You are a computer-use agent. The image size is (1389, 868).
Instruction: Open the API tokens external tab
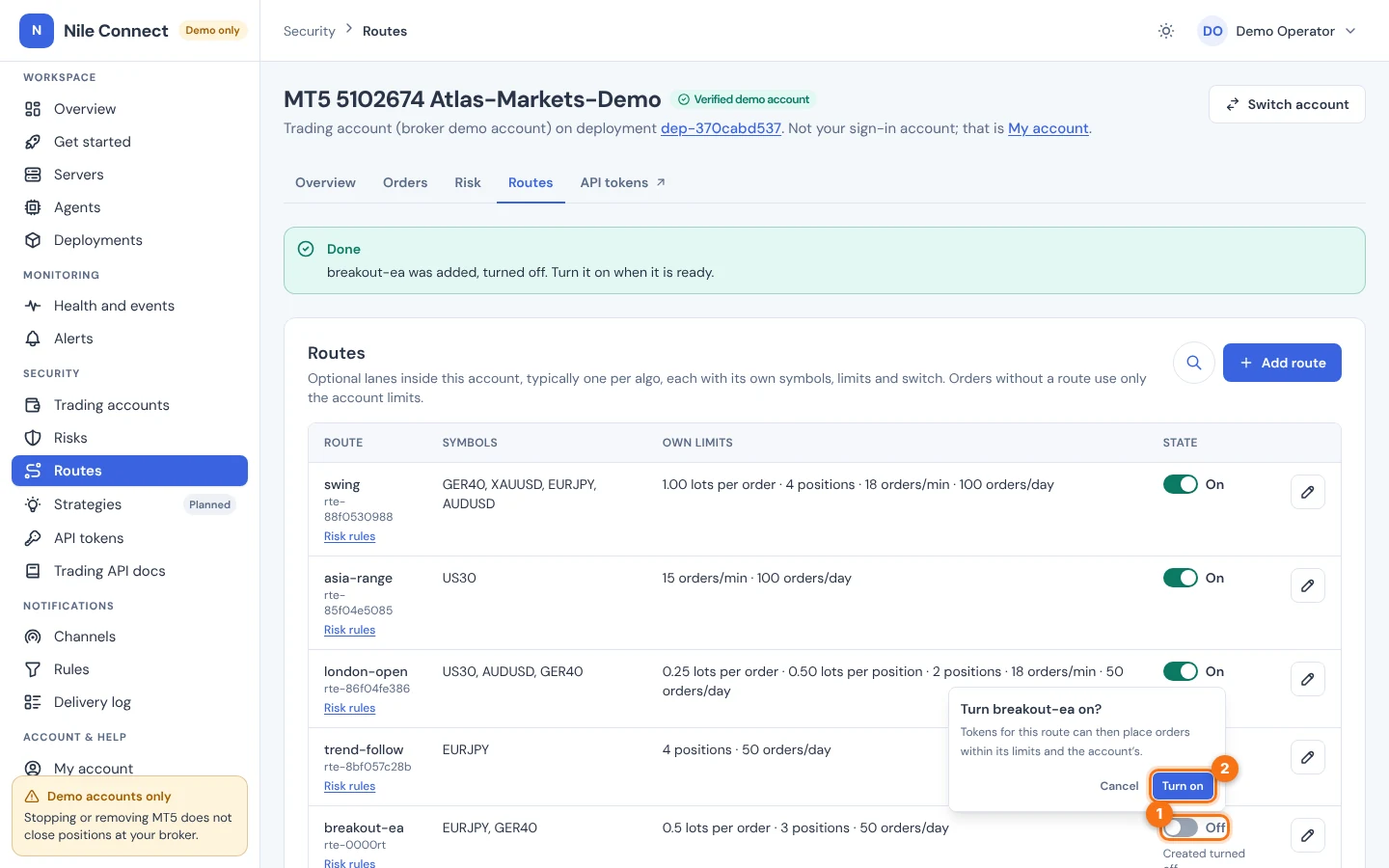click(x=623, y=182)
